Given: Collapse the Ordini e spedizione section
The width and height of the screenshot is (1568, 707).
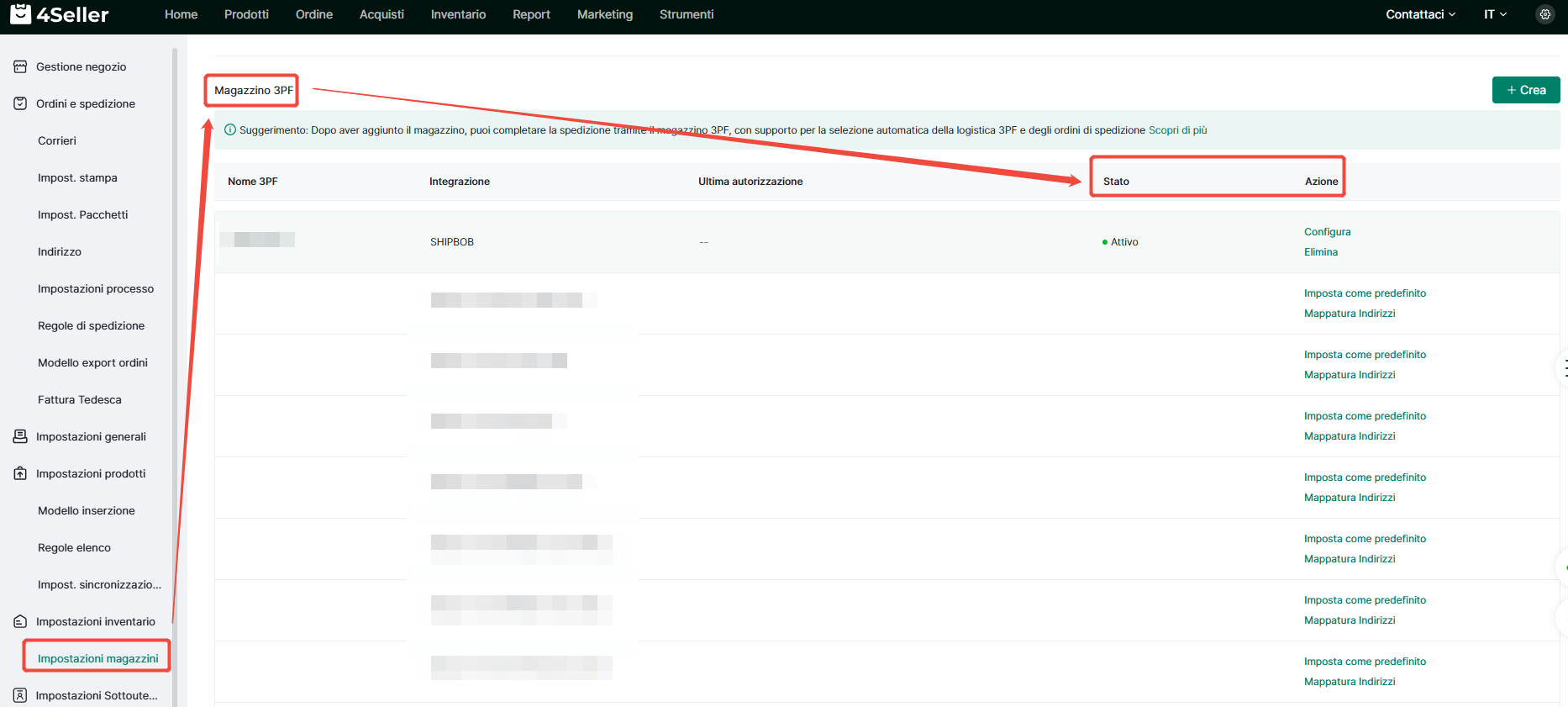Looking at the screenshot, I should (x=85, y=103).
